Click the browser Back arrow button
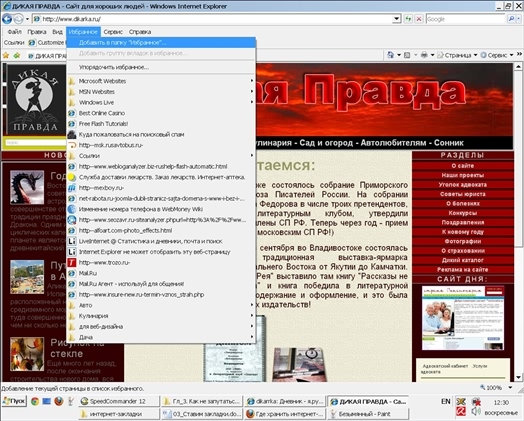 point(7,19)
